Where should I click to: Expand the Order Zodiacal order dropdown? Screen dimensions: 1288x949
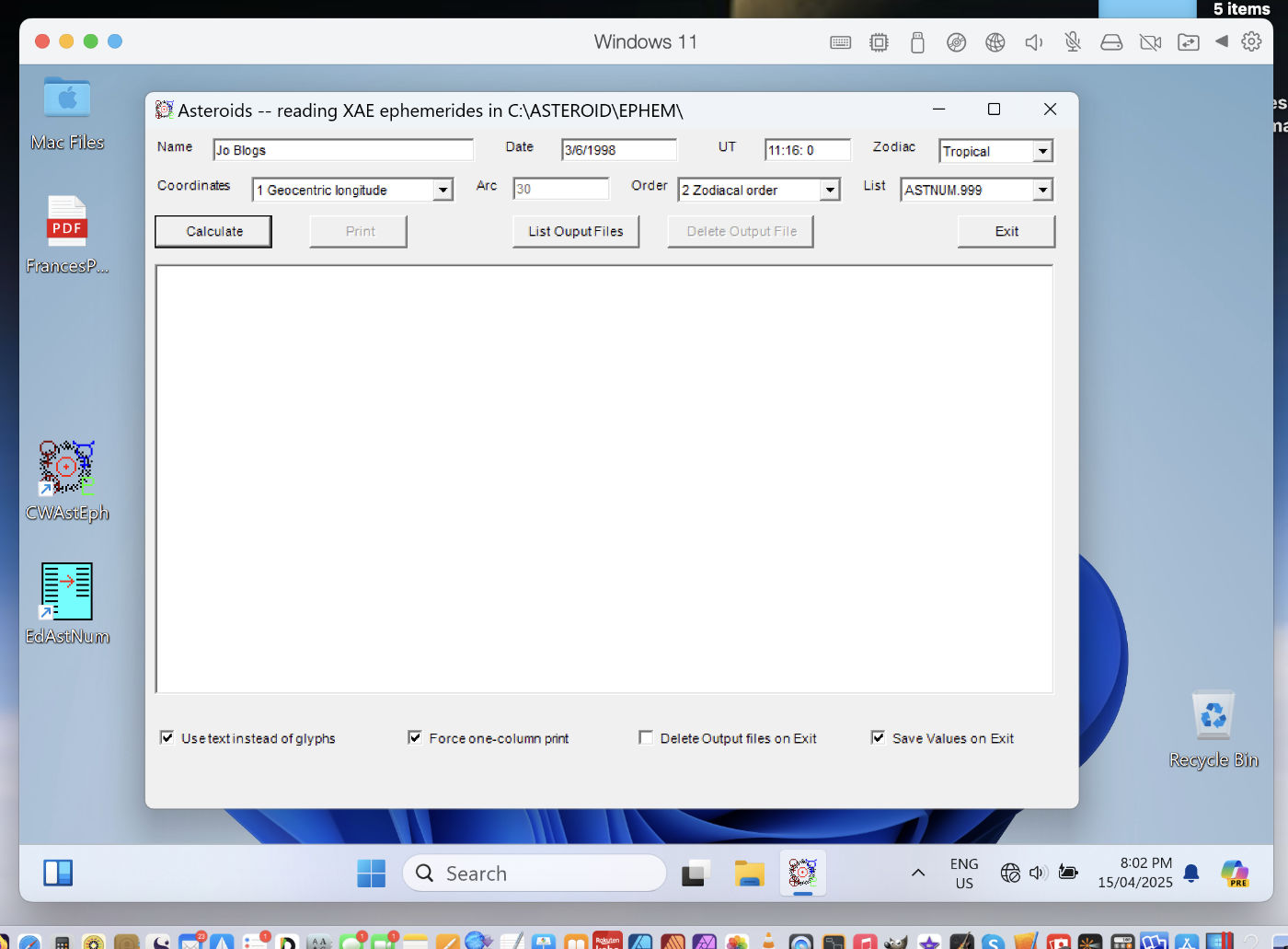point(829,190)
